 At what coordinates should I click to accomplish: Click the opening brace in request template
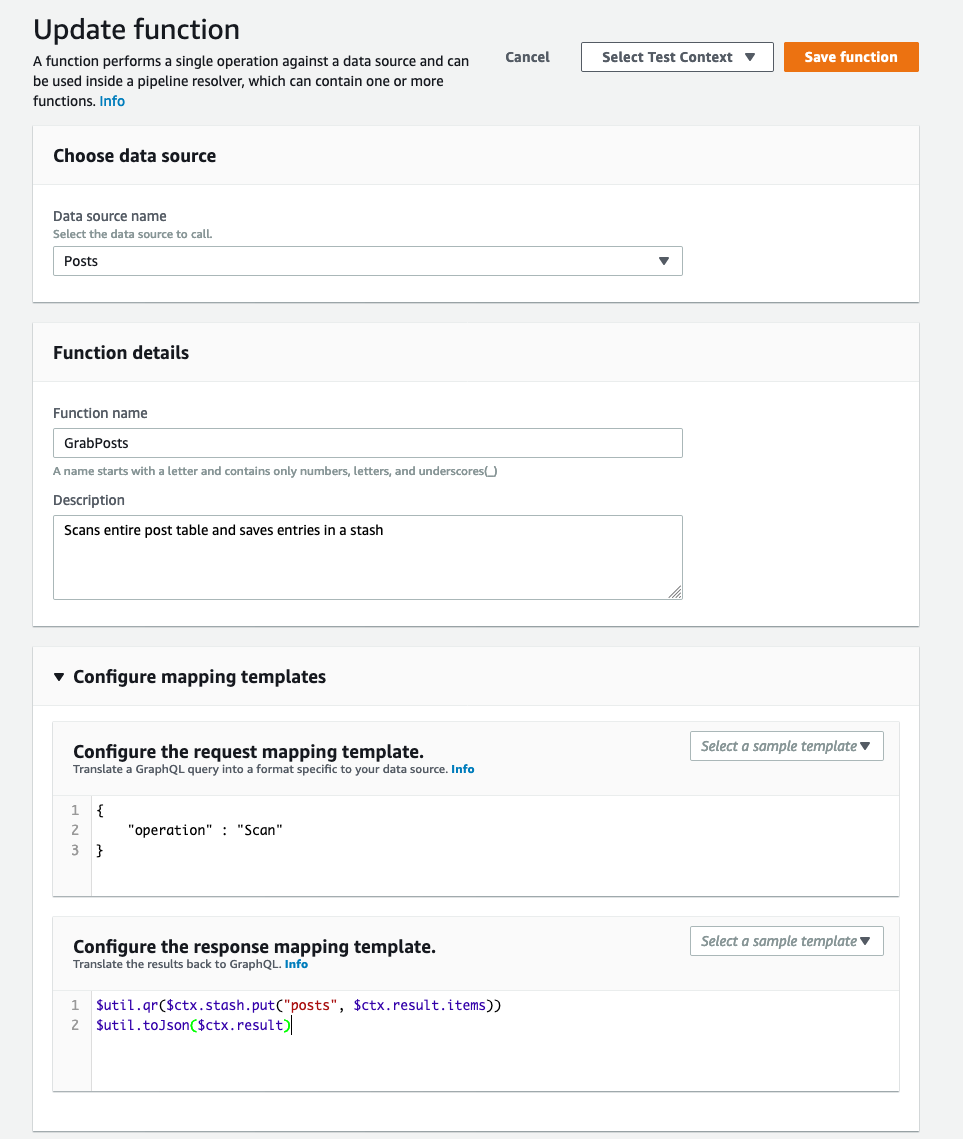(x=100, y=810)
